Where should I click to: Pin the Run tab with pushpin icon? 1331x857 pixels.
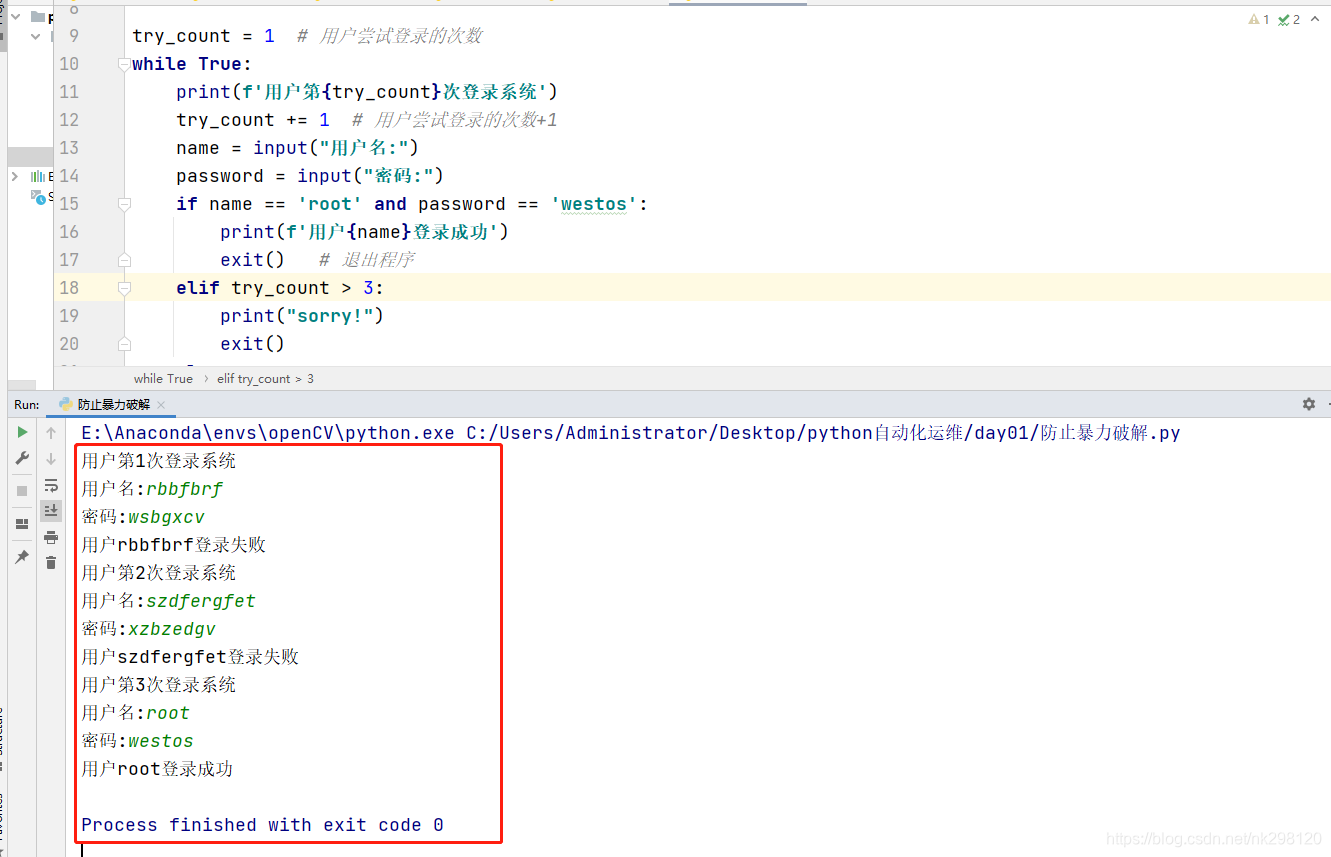click(x=22, y=557)
